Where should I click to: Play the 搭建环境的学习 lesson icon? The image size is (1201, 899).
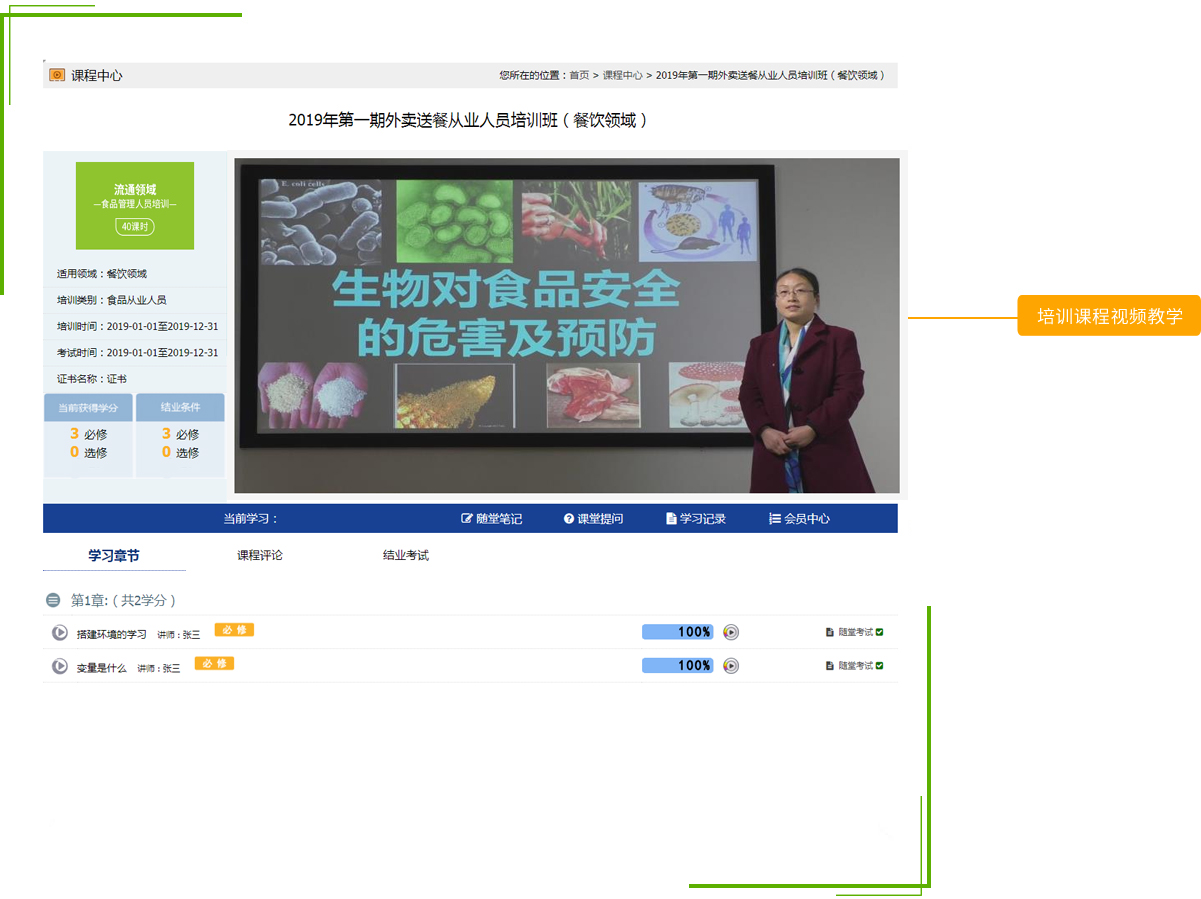pyautogui.click(x=60, y=633)
